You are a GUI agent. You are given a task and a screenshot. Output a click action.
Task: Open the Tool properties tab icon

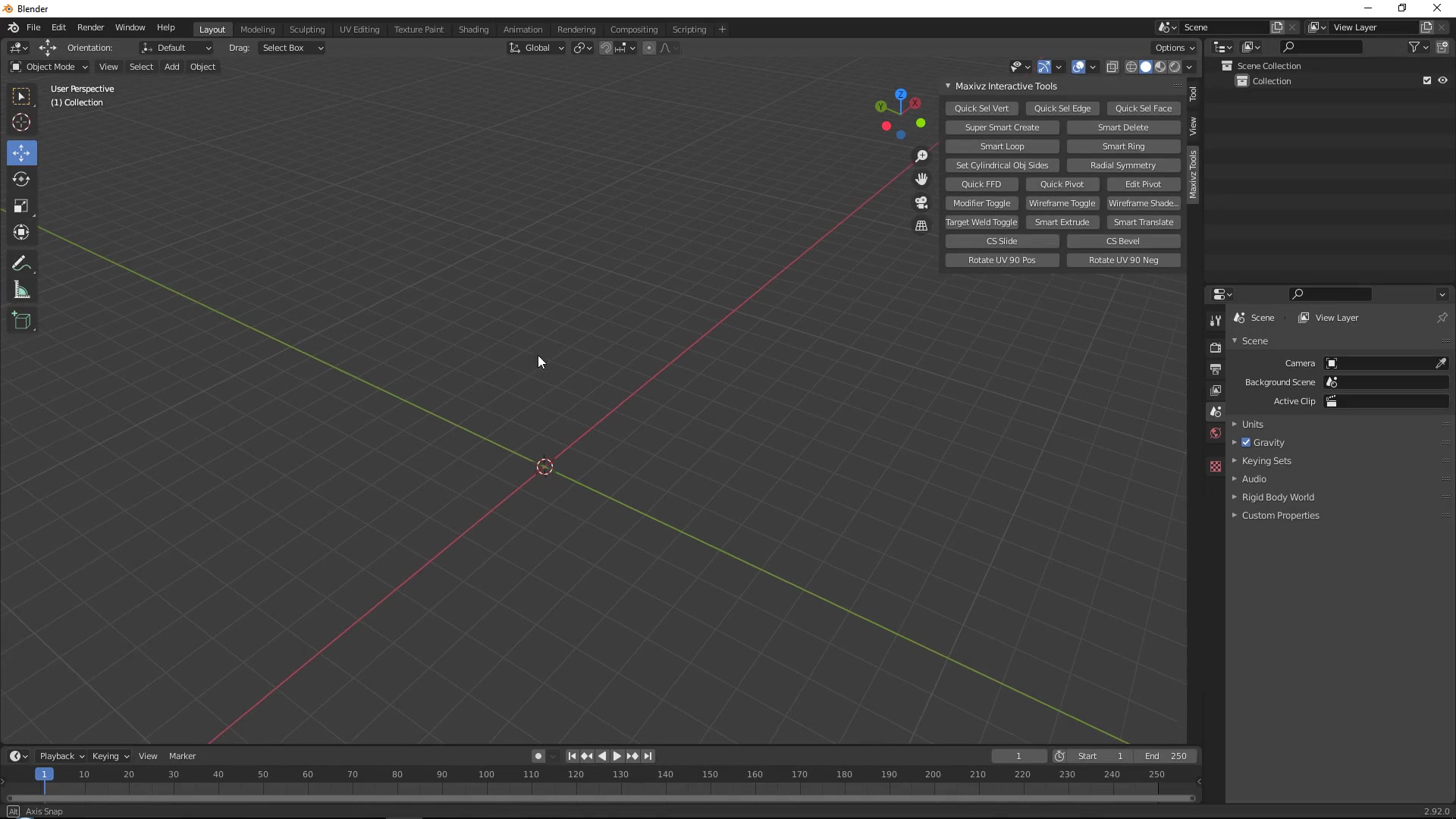click(x=1216, y=321)
